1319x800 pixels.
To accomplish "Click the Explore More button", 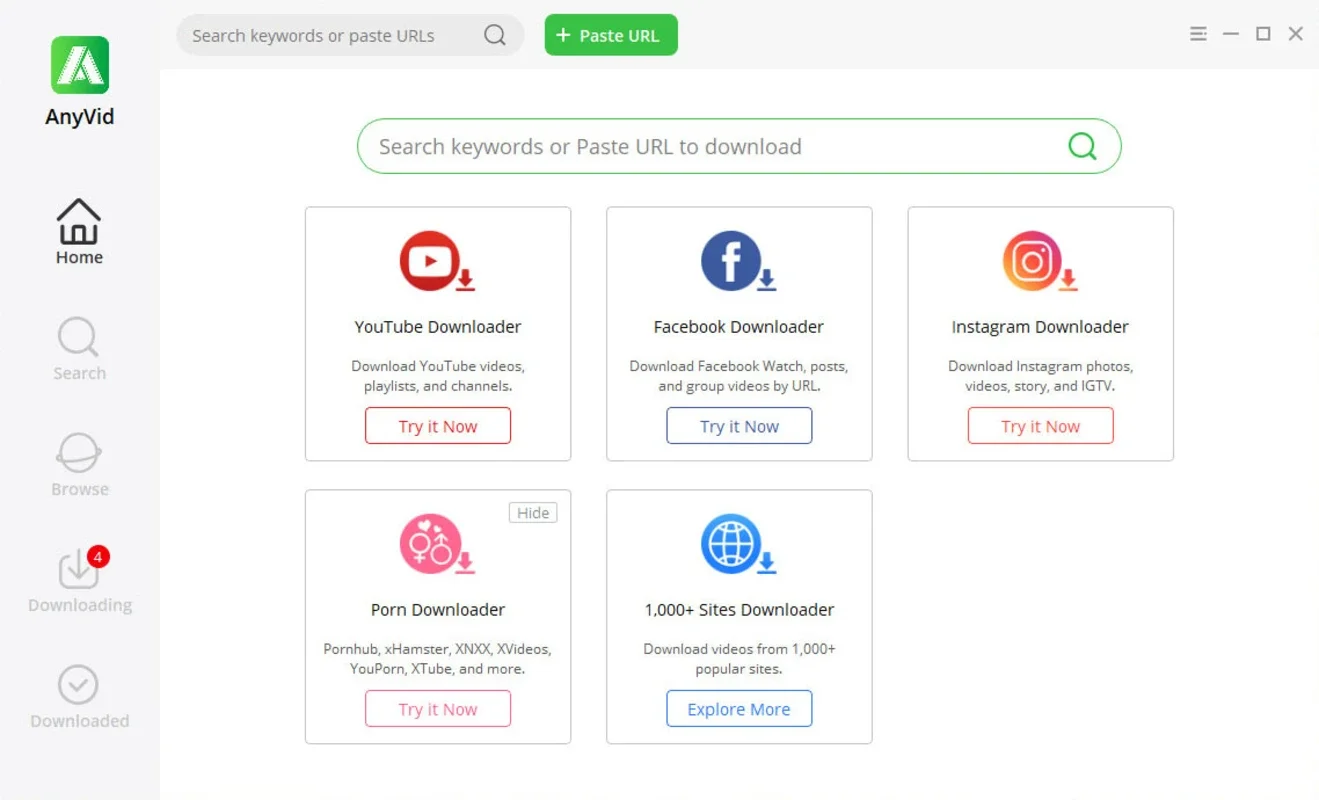I will point(739,709).
